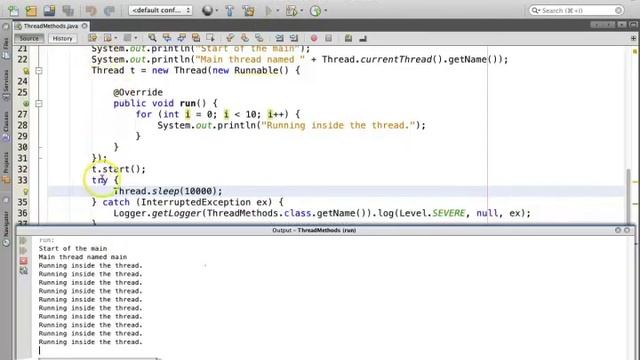640x360 pixels.
Task: Click the 't.start();' code line
Action: [x=118, y=169]
